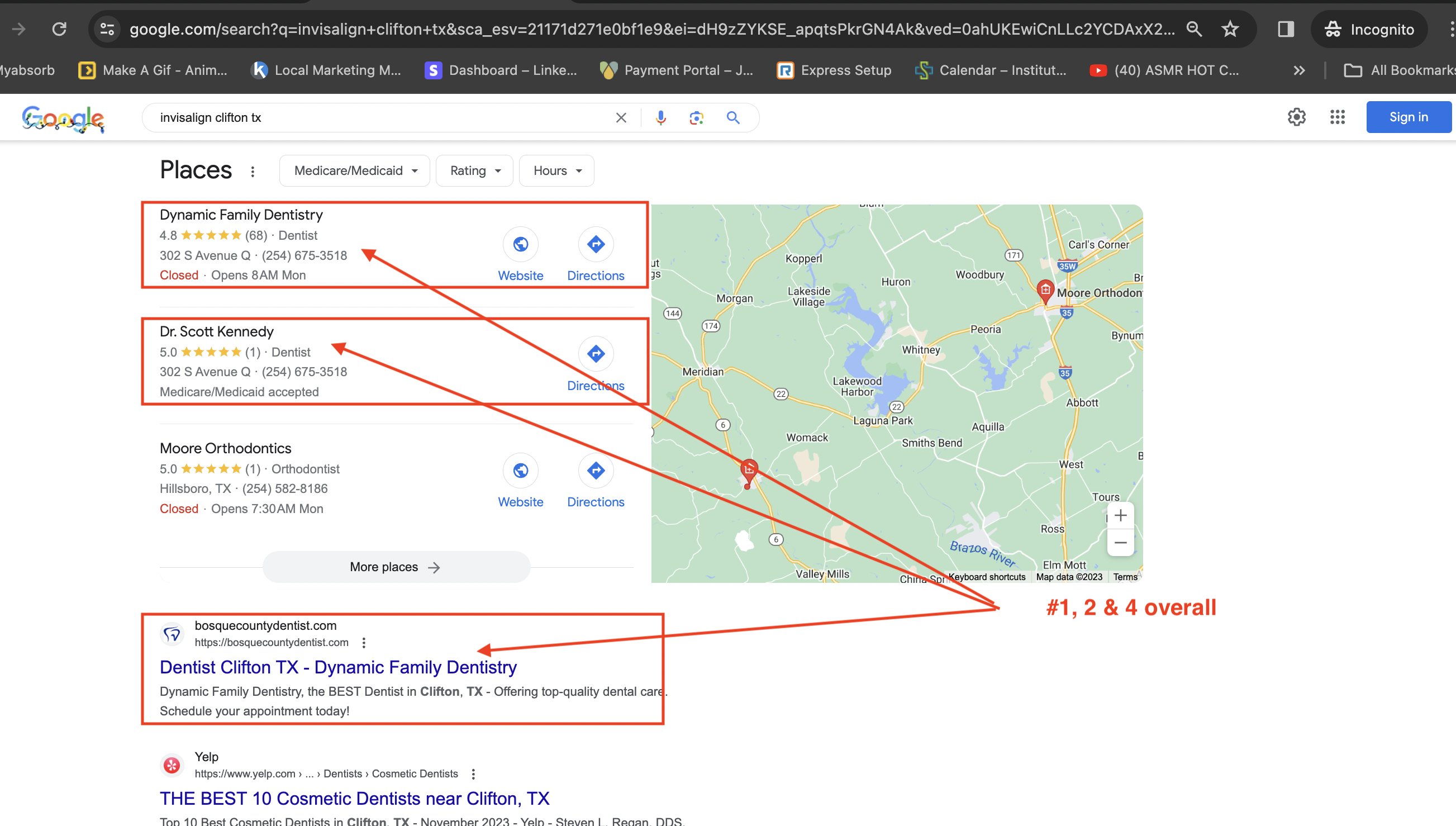The image size is (1456, 826).
Task: Expand the Hours filter dropdown
Action: 557,171
